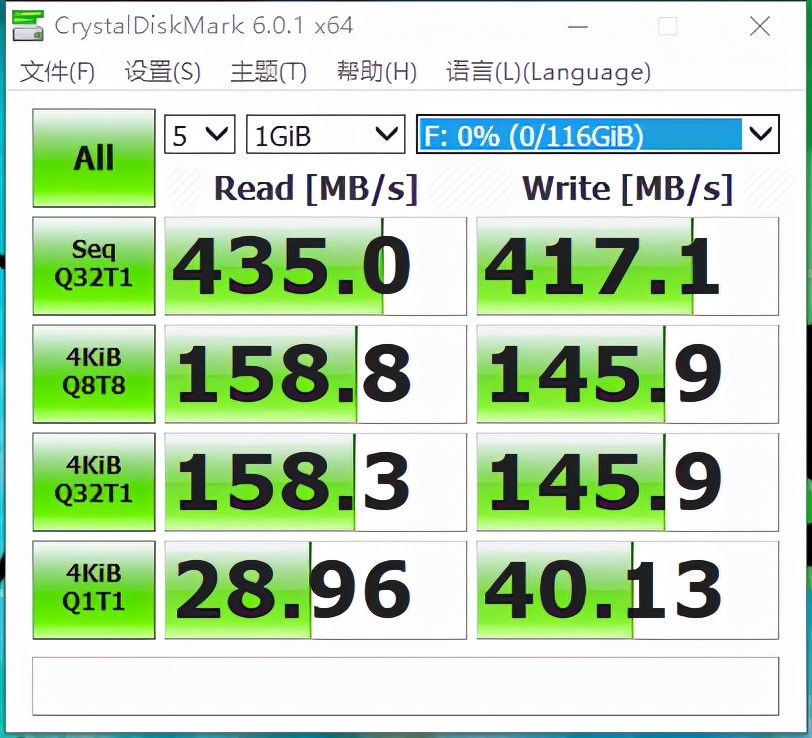The width and height of the screenshot is (812, 738).
Task: Expand the test count dropdown showing 5
Action: click(x=200, y=134)
